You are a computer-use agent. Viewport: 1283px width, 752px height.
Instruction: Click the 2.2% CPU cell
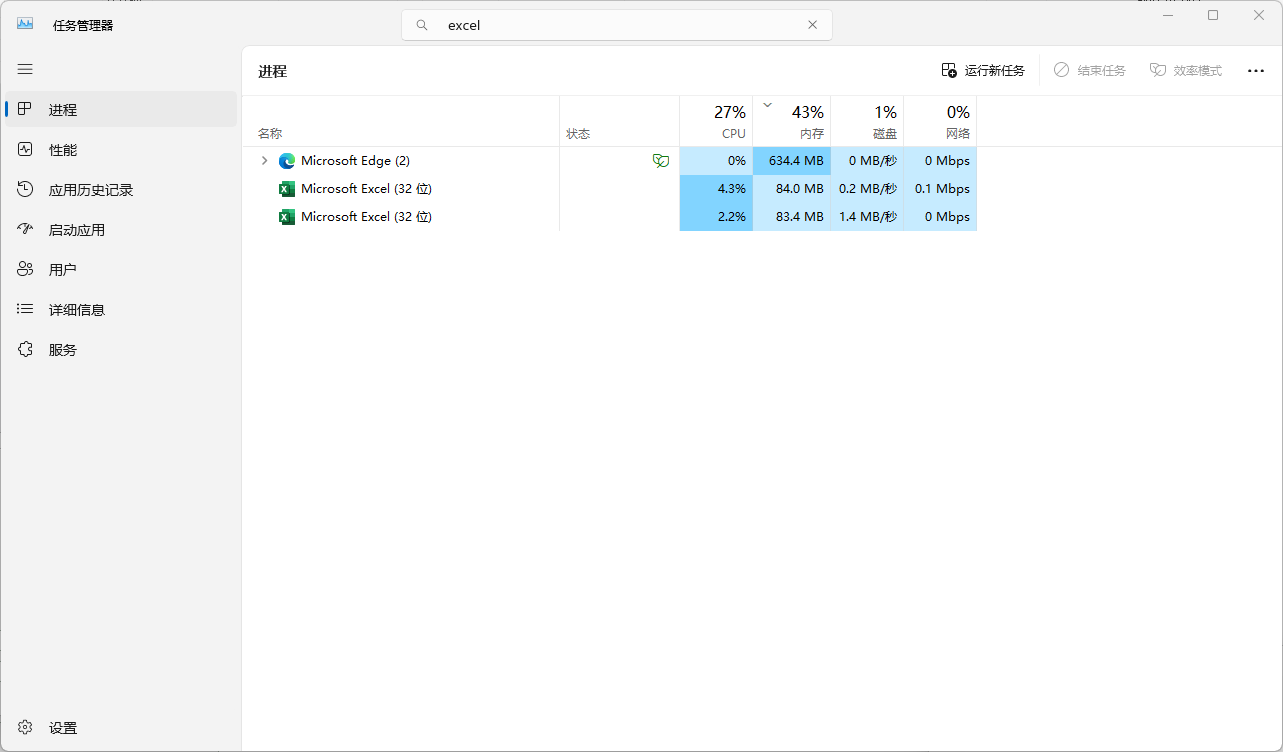click(x=716, y=216)
